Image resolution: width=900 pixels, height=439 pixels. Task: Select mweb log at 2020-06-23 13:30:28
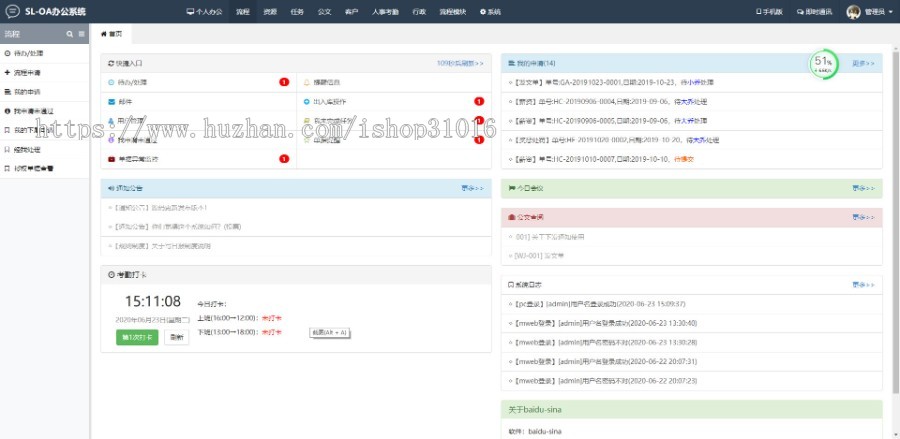click(692, 343)
